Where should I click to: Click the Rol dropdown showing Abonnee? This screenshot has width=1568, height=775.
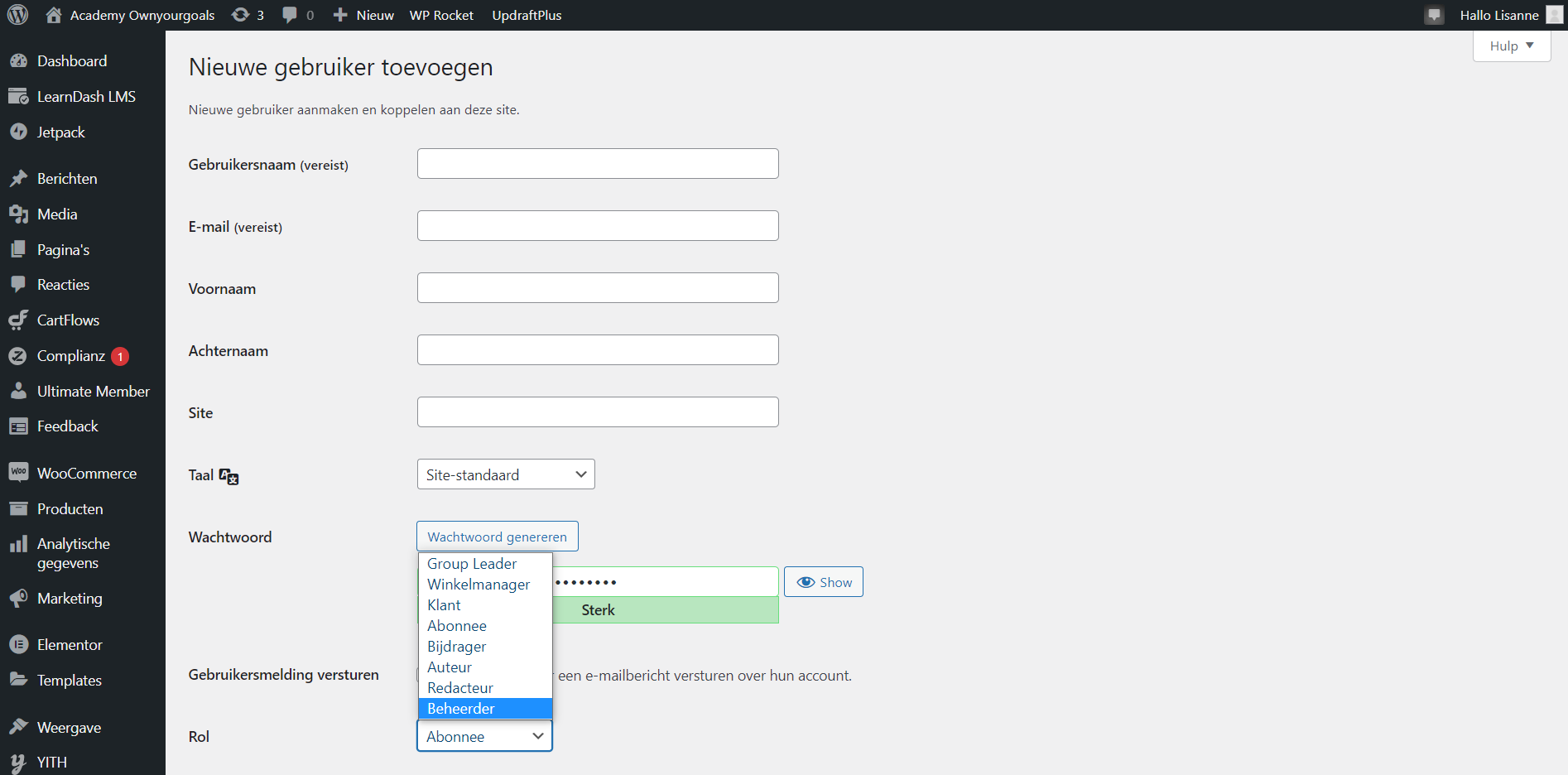(x=484, y=736)
